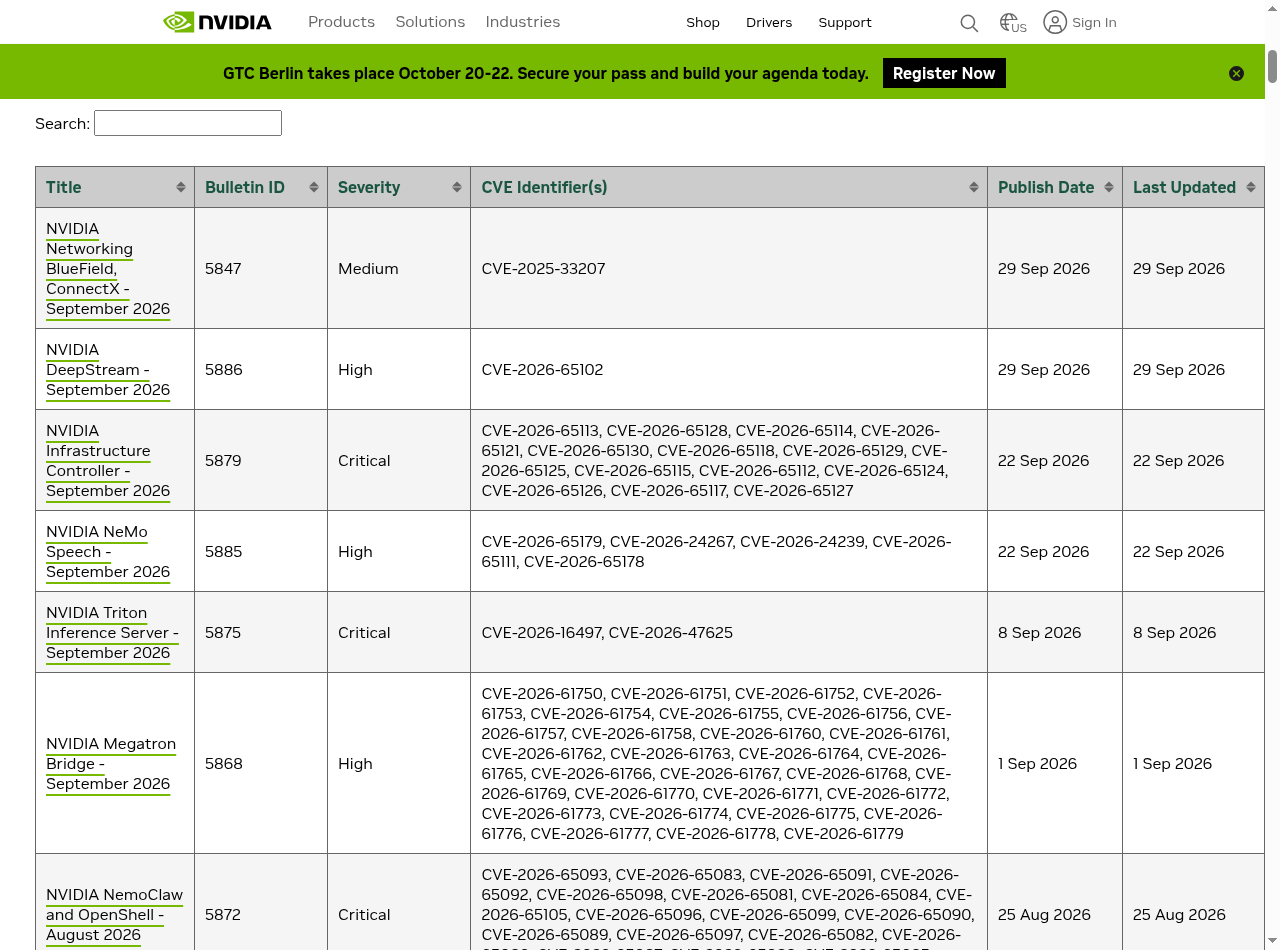1280x950 pixels.
Task: Open the Drivers link
Action: (769, 22)
